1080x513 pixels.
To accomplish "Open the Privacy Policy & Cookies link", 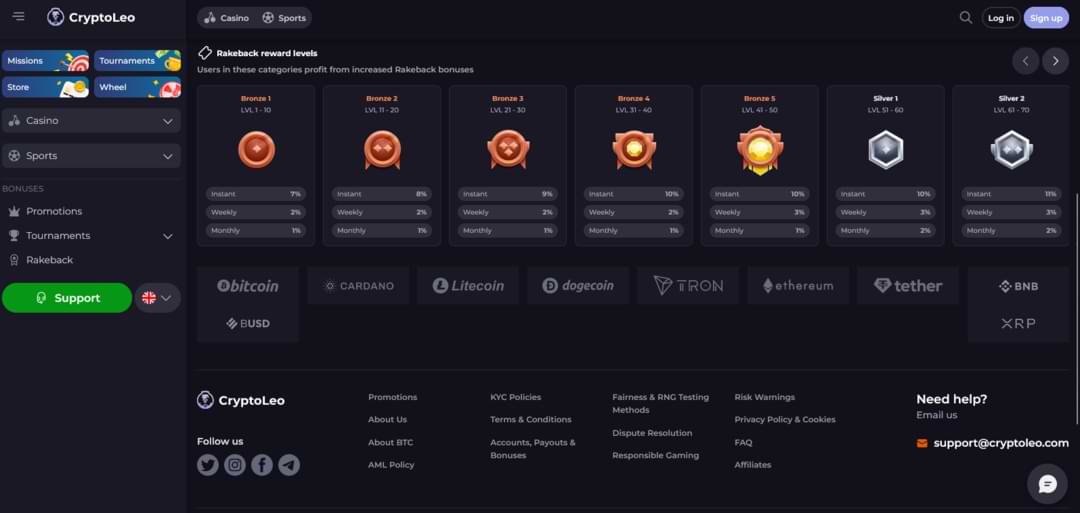I will click(785, 419).
